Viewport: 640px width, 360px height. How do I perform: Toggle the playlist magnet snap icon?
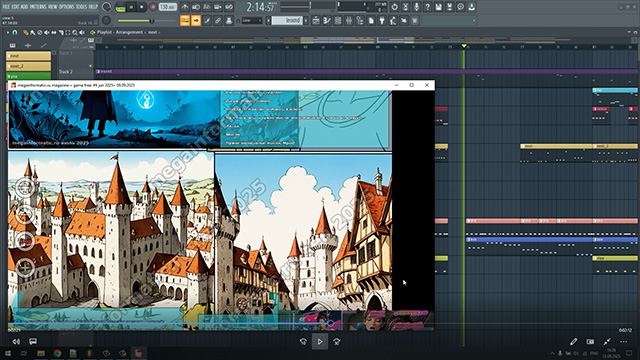[15, 32]
